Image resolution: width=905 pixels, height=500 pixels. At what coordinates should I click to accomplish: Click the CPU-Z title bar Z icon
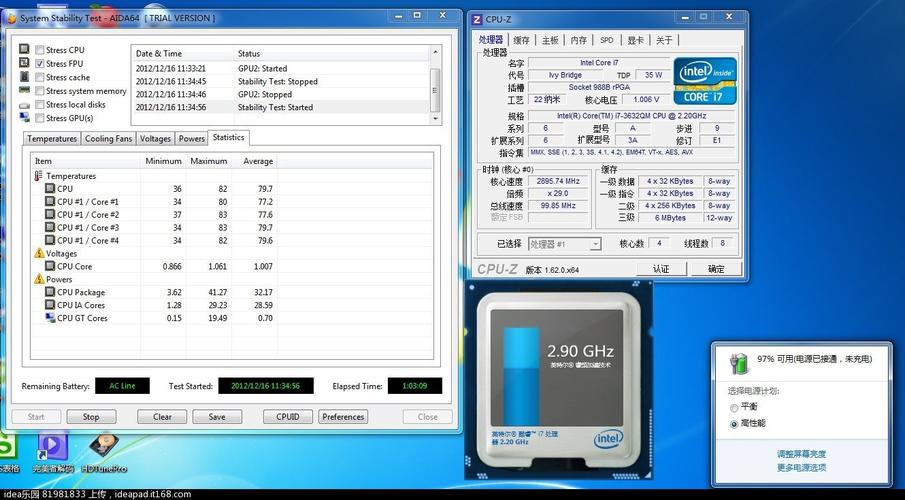pyautogui.click(x=477, y=19)
